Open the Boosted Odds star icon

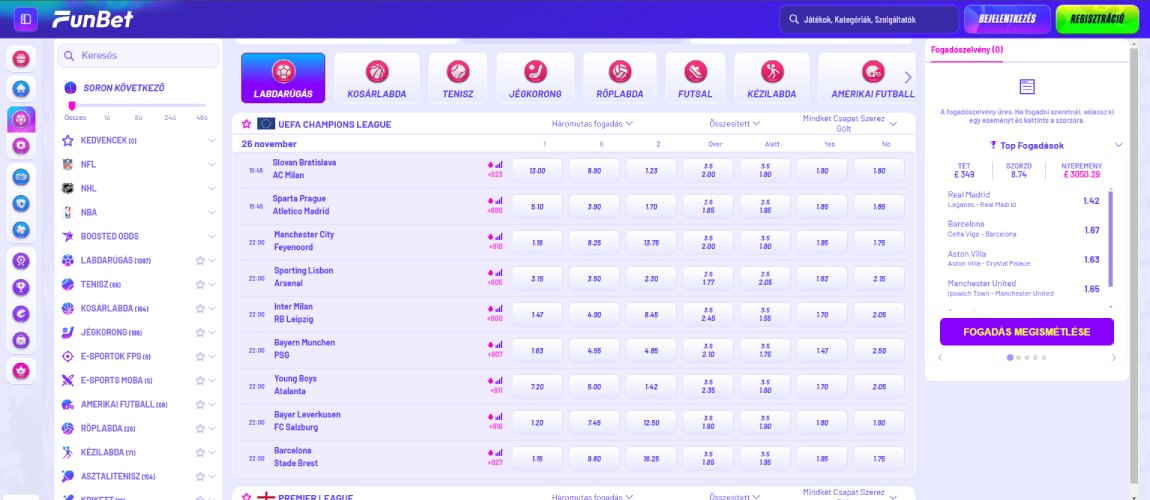point(68,236)
